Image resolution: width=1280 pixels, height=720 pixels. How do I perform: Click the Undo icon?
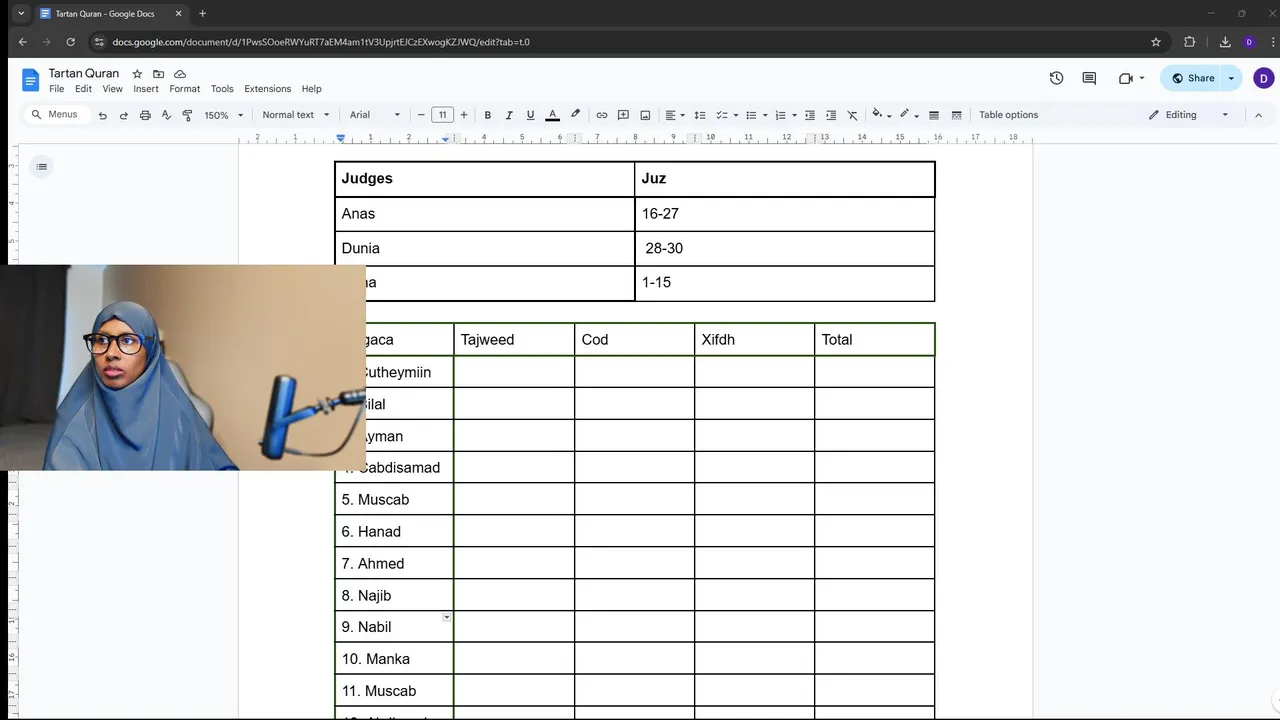tap(102, 115)
